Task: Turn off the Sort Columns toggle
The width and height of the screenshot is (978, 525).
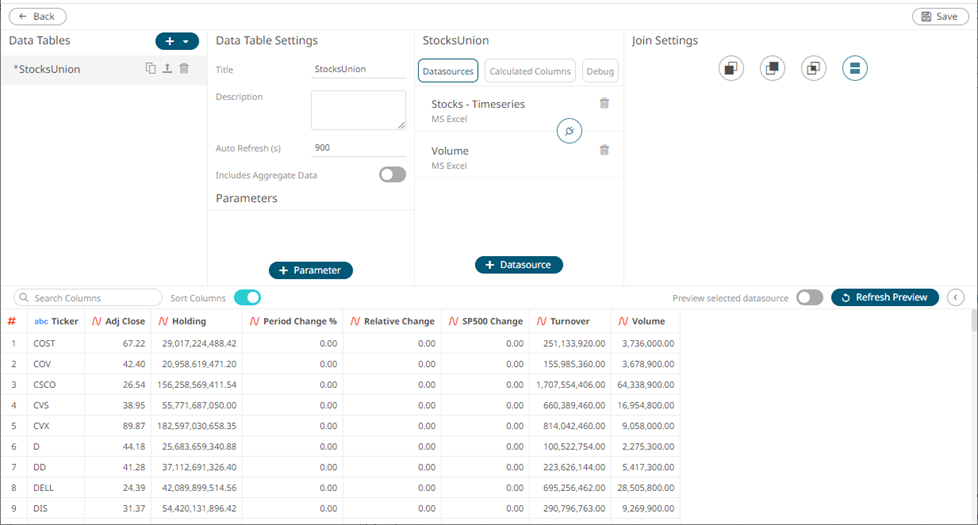Action: pos(247,297)
